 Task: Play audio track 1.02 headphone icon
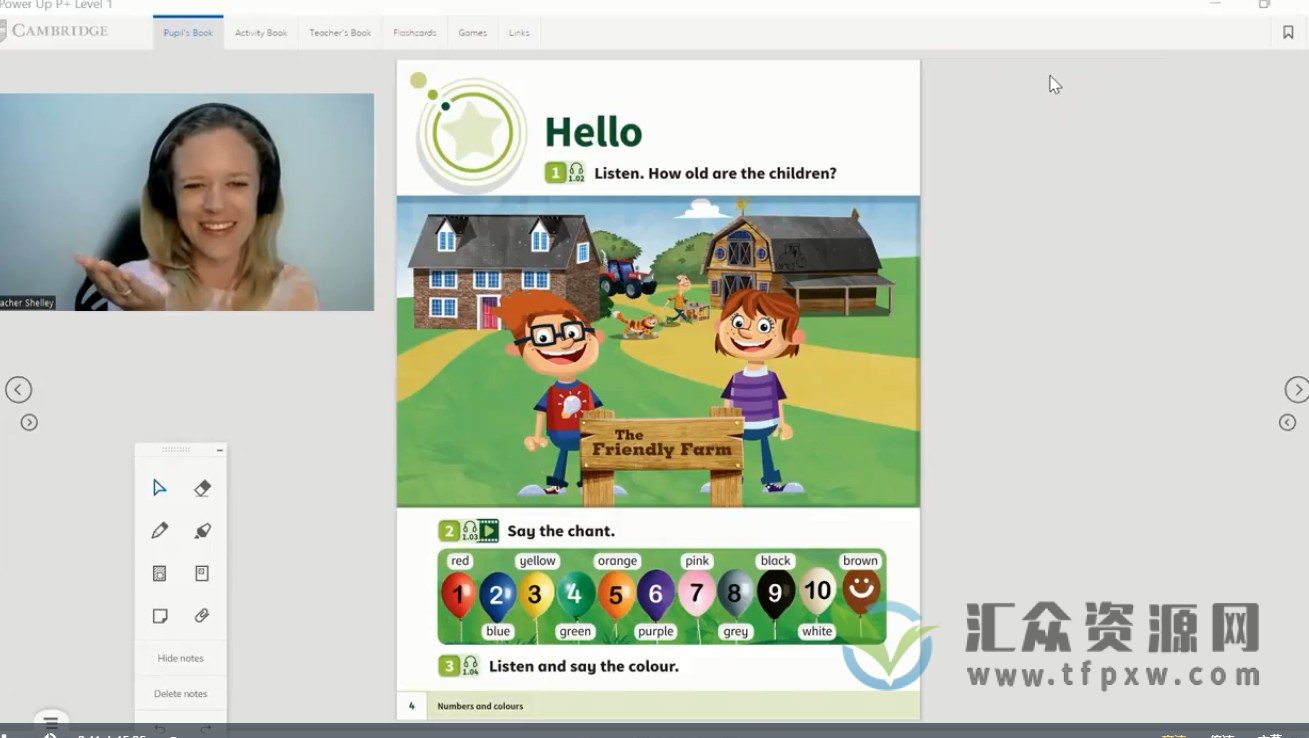[577, 172]
